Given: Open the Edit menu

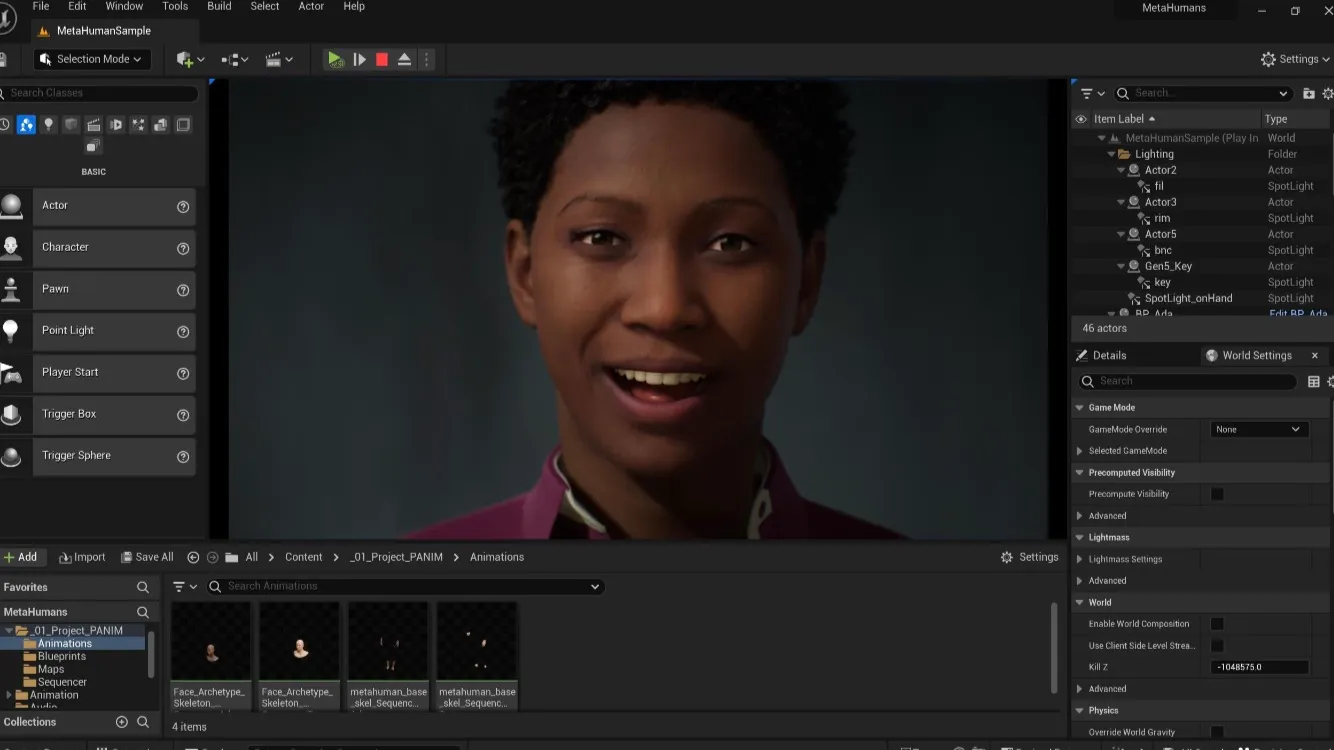Looking at the screenshot, I should click(77, 6).
